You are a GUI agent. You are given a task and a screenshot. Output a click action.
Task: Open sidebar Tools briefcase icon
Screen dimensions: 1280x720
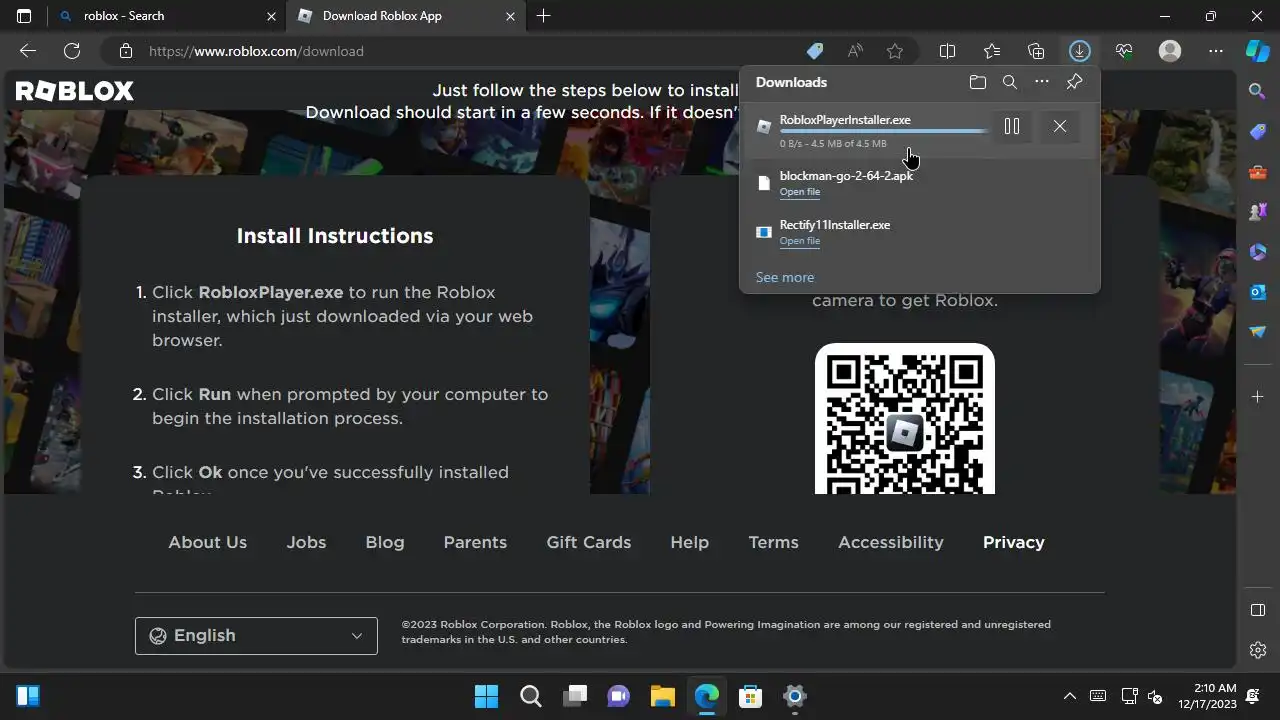[1257, 172]
